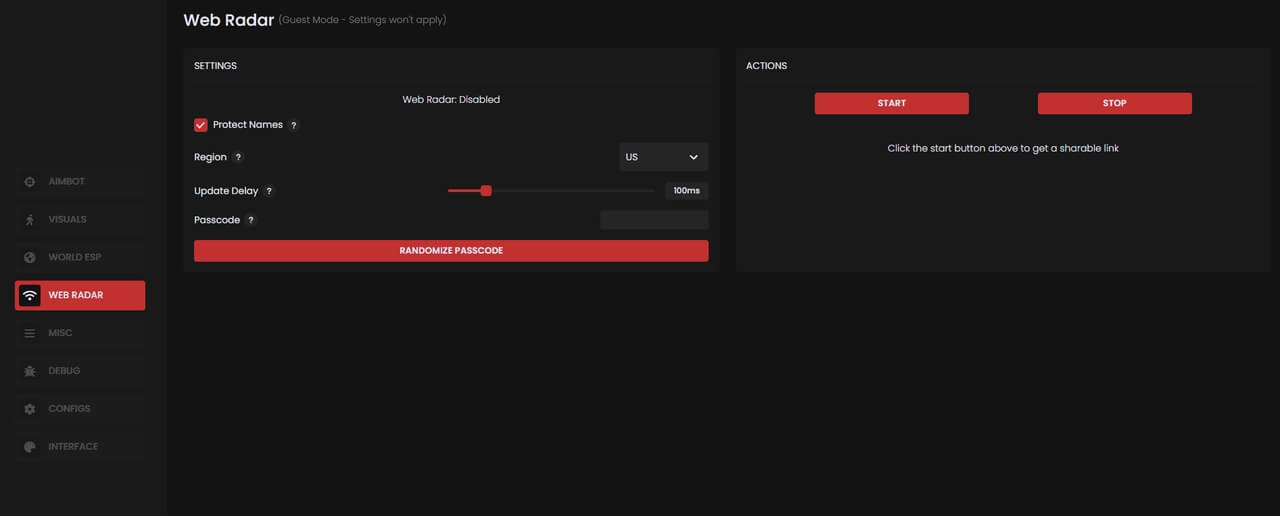Click the 100ms delay value box

click(x=686, y=191)
